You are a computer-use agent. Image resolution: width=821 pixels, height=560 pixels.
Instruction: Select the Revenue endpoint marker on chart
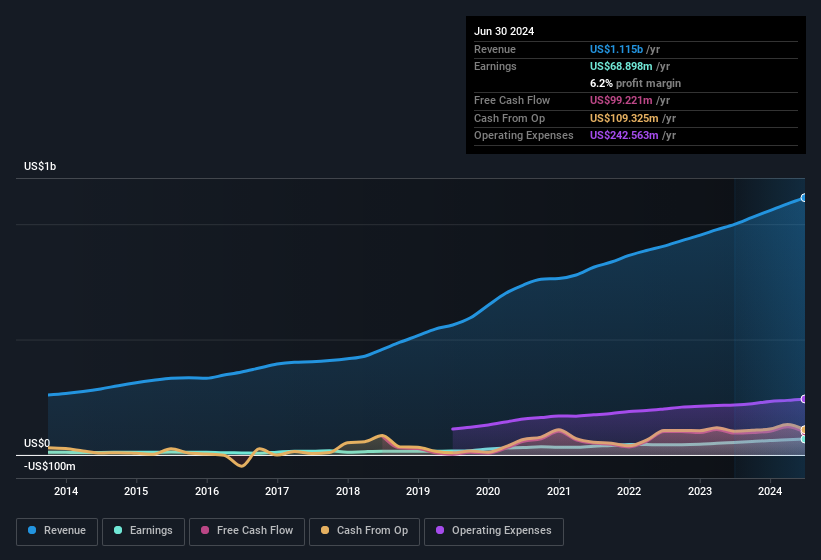coord(803,198)
